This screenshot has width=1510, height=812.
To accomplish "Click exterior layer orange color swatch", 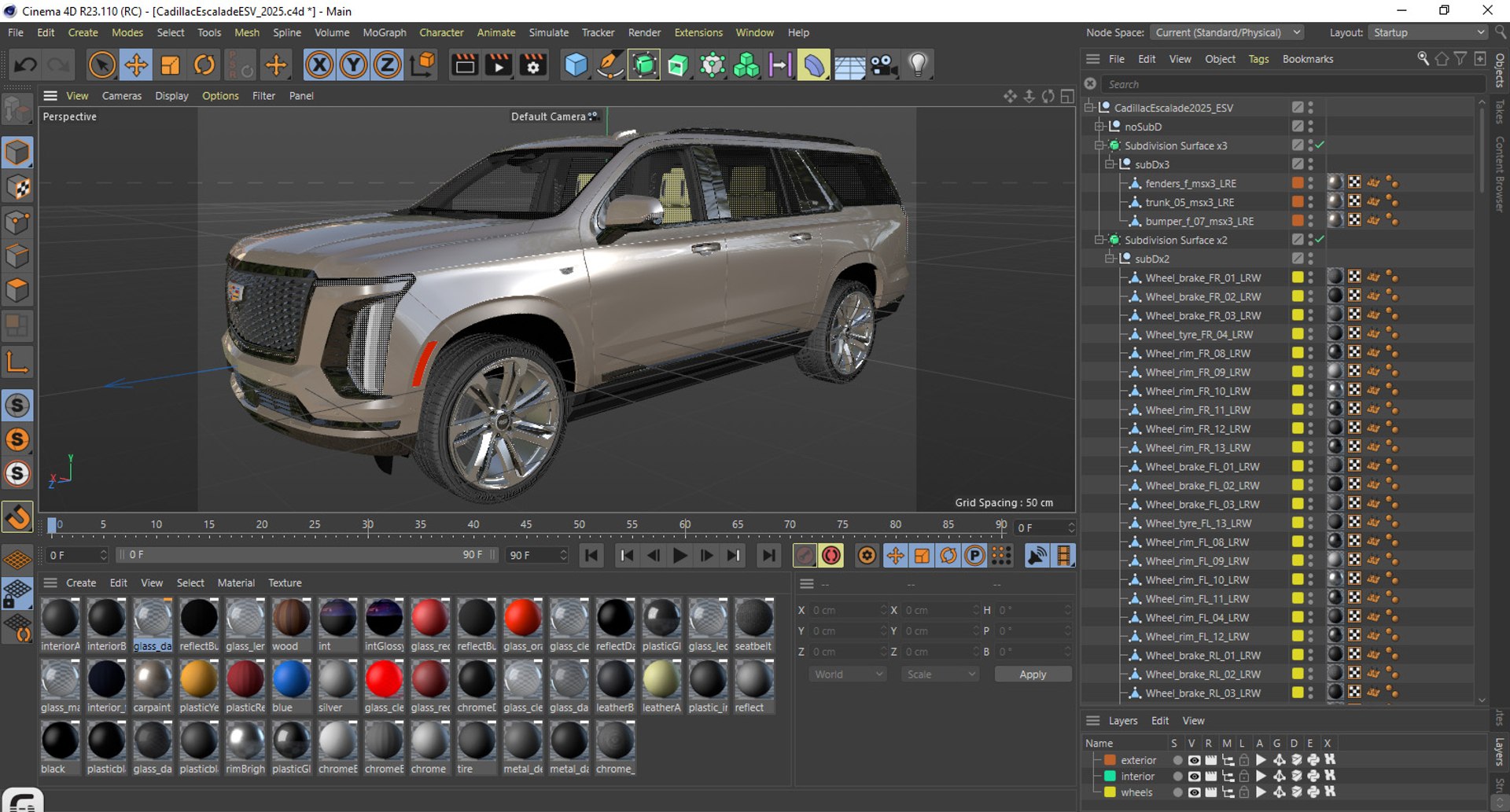I will point(1110,760).
